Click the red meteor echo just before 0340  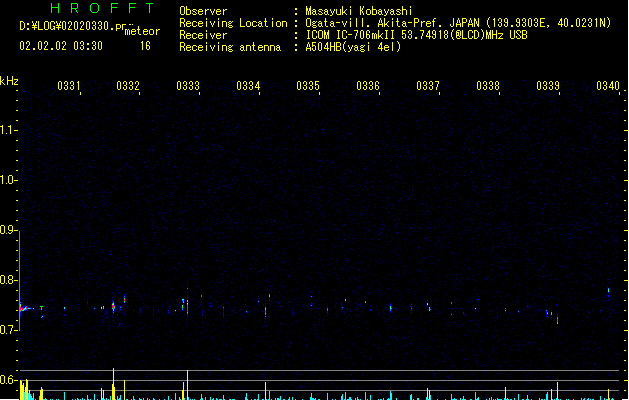tap(558, 320)
